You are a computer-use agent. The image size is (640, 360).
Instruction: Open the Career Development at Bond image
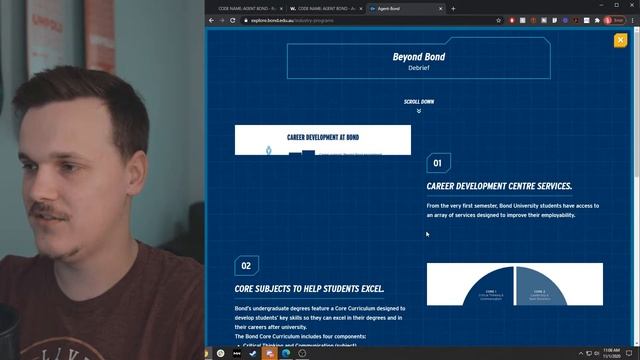pos(323,140)
